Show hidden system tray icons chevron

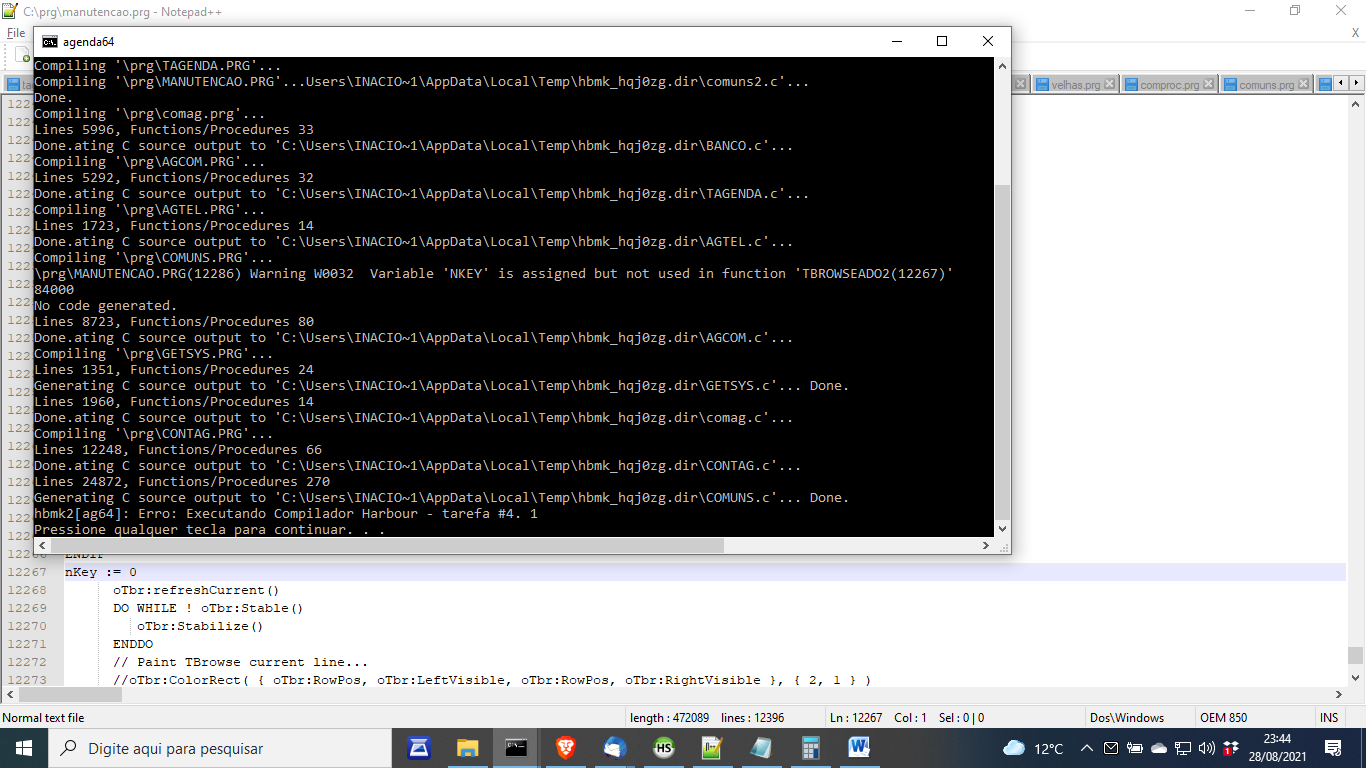(1086, 748)
